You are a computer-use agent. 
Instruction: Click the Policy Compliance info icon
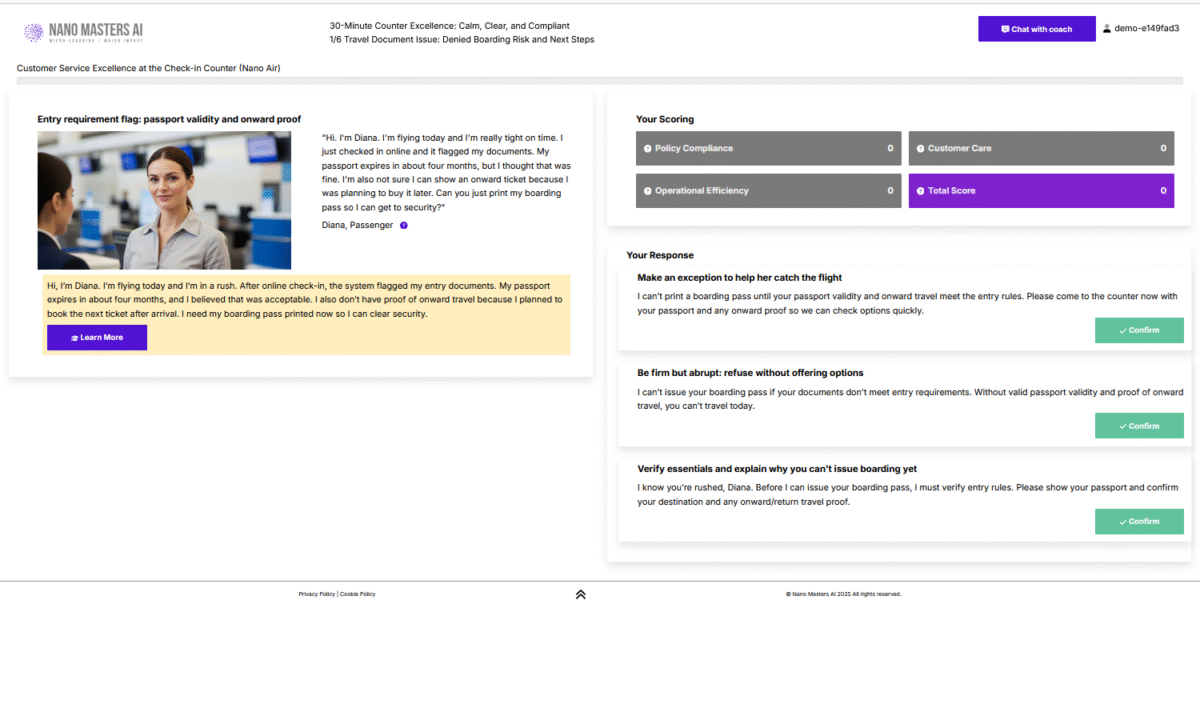pyautogui.click(x=647, y=149)
